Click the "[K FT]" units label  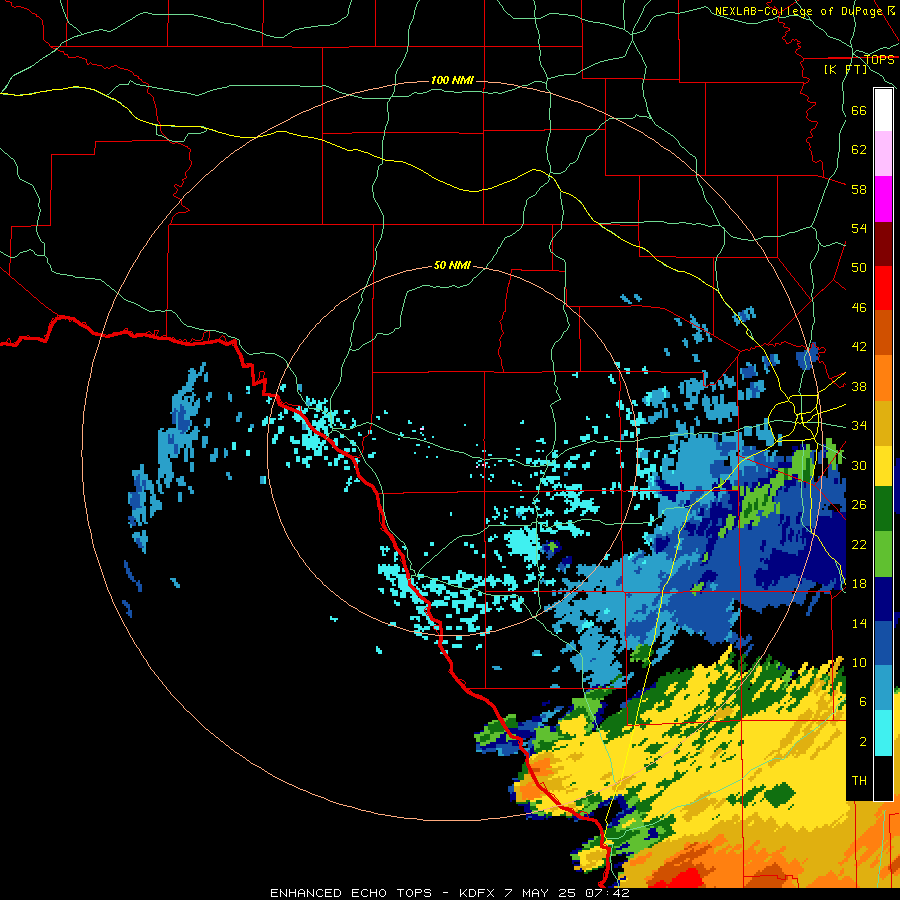[x=845, y=69]
